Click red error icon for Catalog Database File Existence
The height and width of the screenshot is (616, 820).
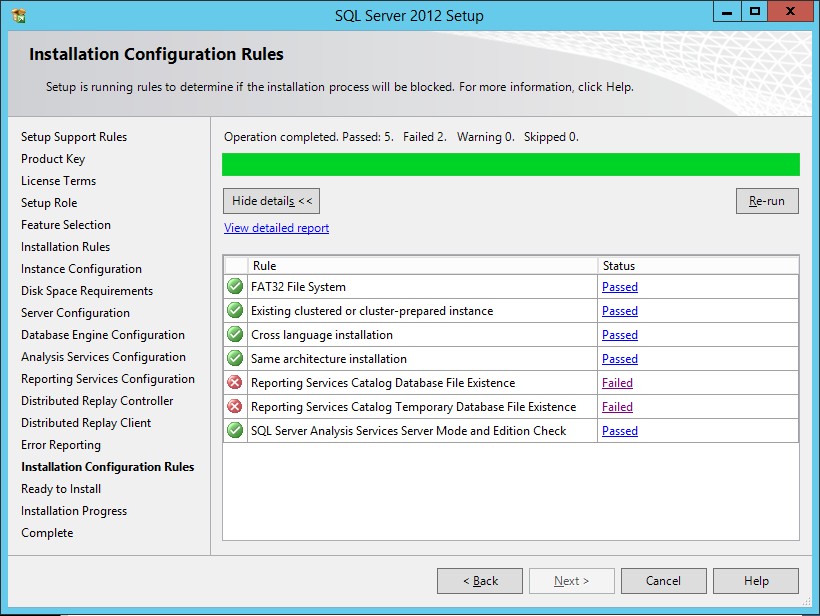pos(235,383)
